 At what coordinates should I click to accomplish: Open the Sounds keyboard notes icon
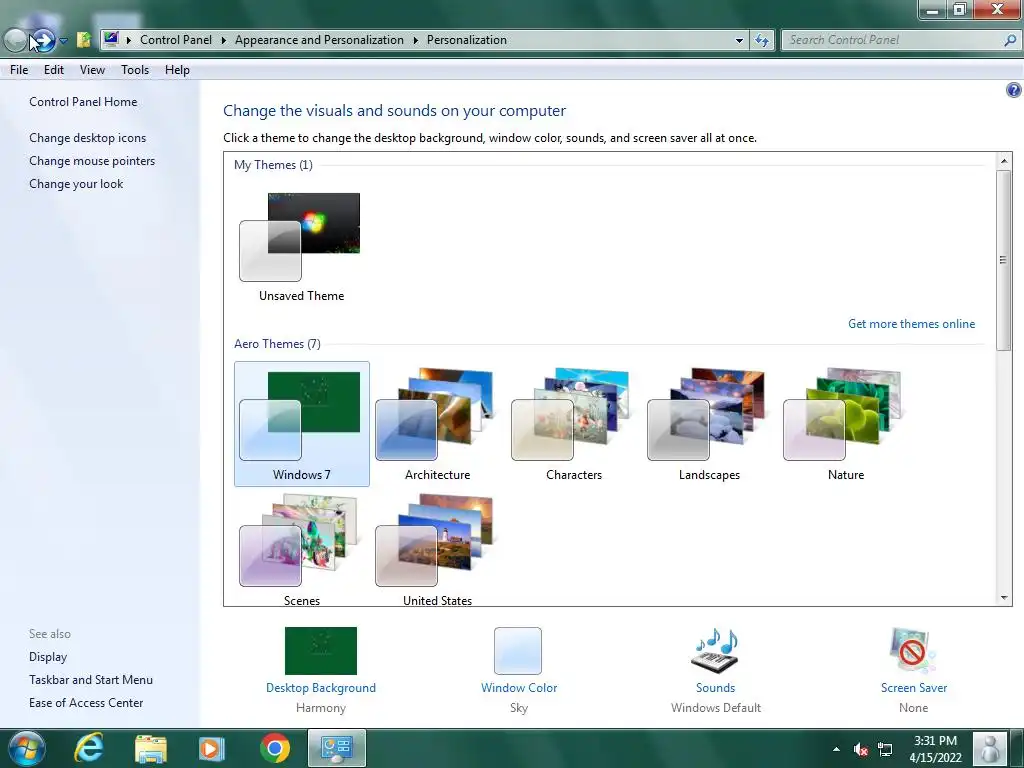[x=715, y=651]
